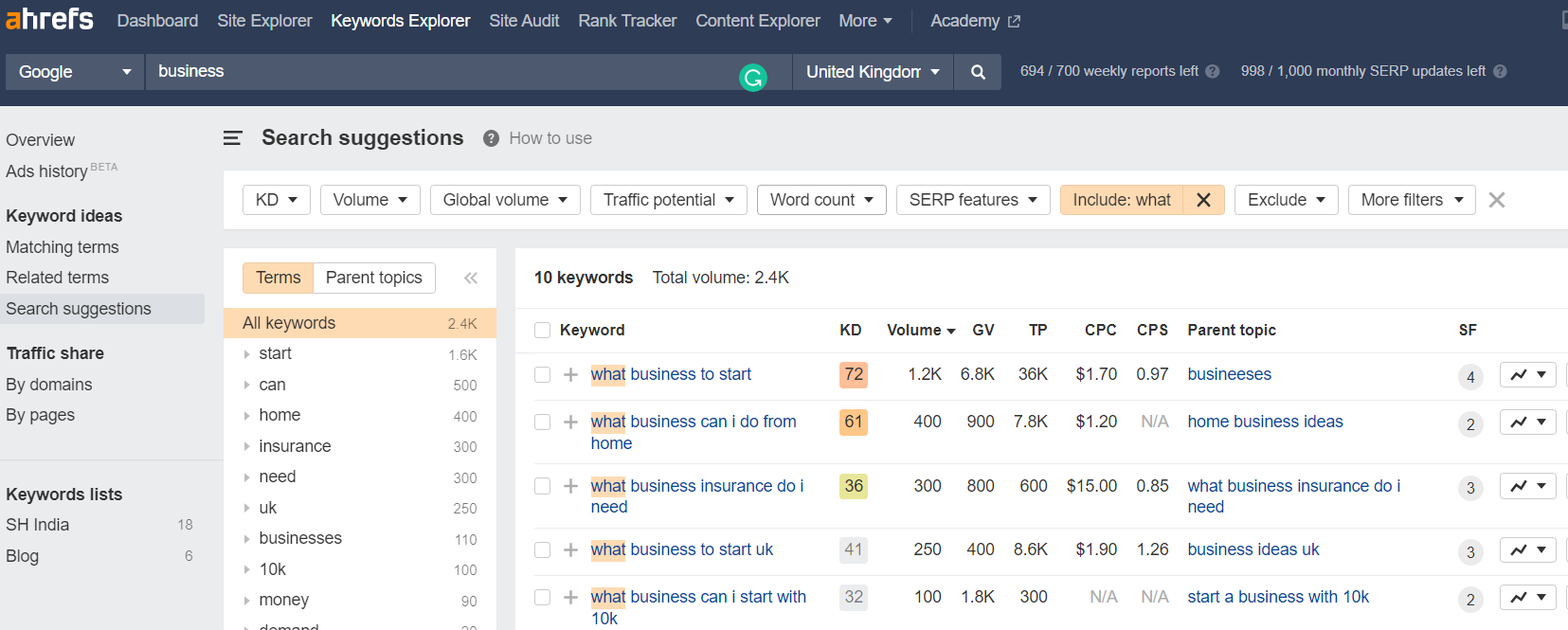Screen dimensions: 1568x630
Task: Toggle the sidebar hamburger menu icon
Action: click(x=233, y=138)
